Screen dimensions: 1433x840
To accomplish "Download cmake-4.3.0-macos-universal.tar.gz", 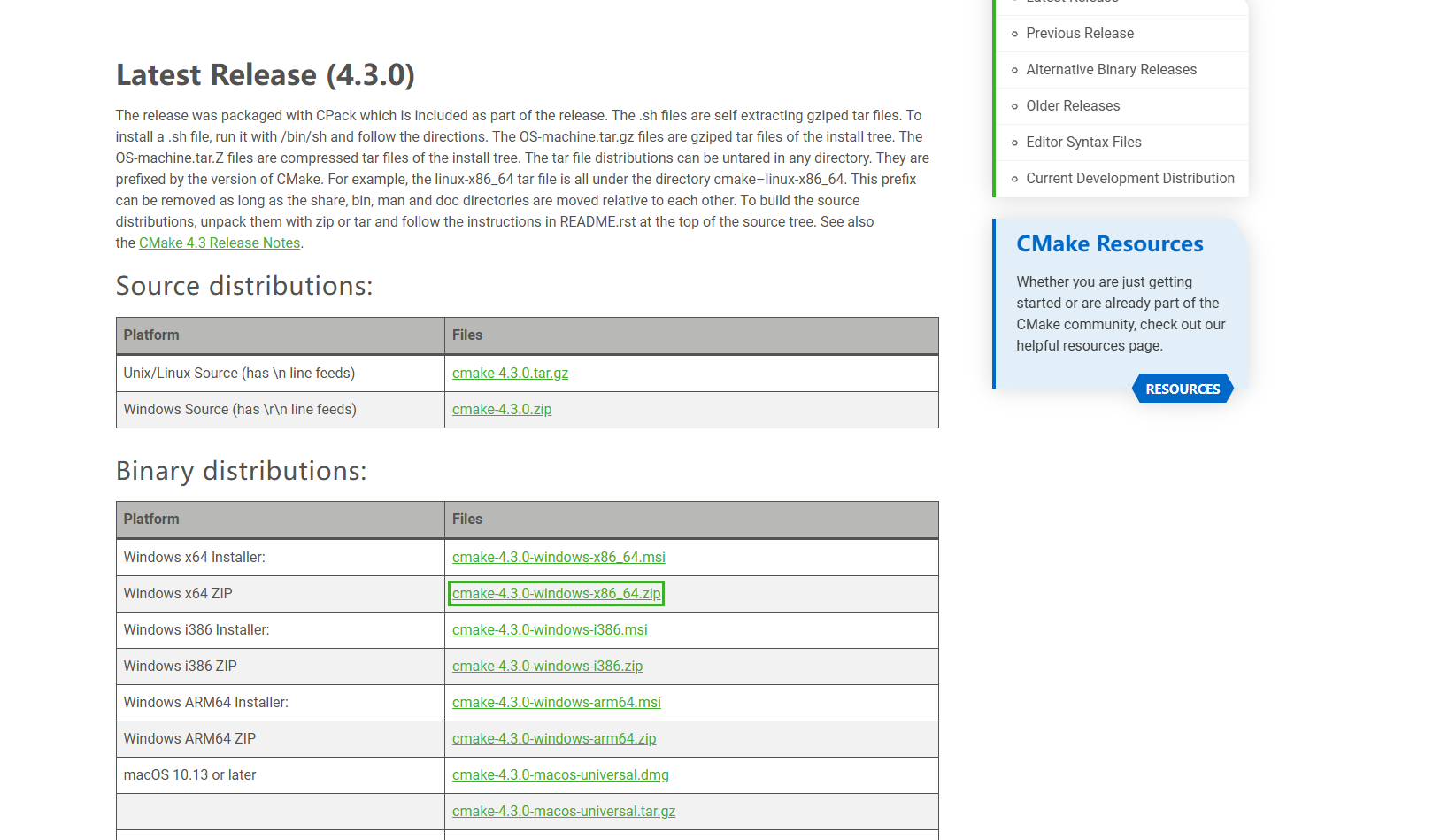I will [x=564, y=812].
